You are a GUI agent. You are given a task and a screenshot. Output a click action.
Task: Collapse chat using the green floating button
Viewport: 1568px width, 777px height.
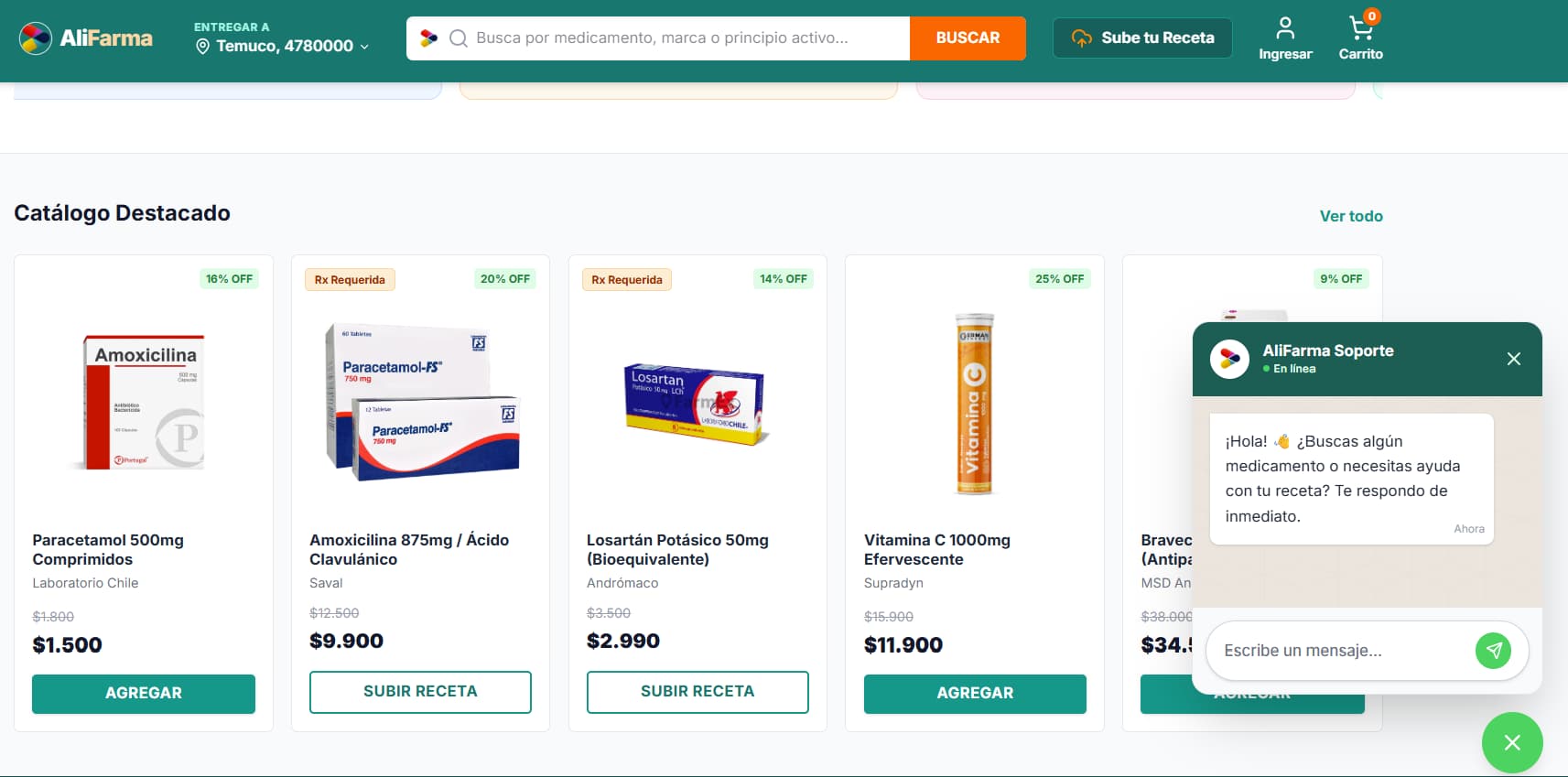point(1511,742)
